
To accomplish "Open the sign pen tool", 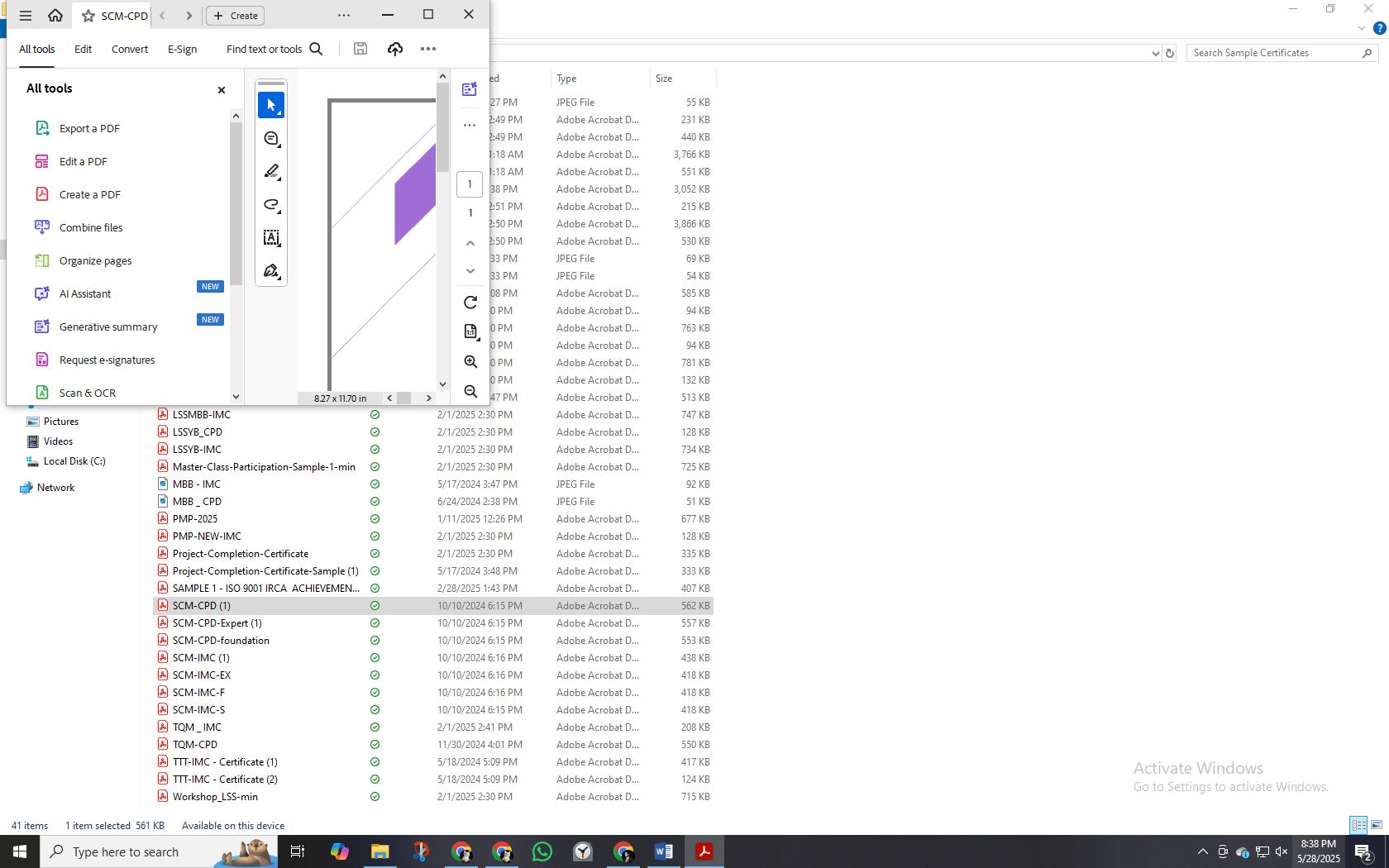I will pyautogui.click(x=271, y=271).
